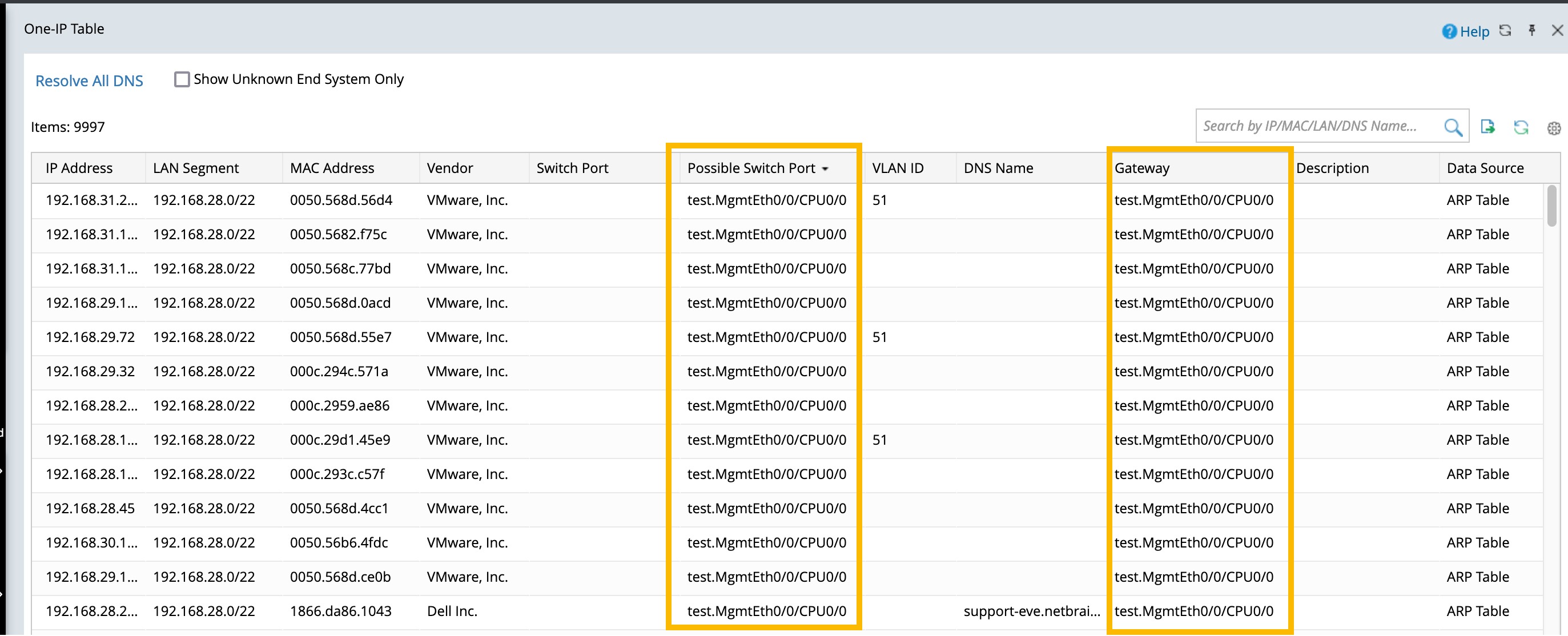Click the VLAN ID column header
The width and height of the screenshot is (1568, 636).
[x=897, y=168]
